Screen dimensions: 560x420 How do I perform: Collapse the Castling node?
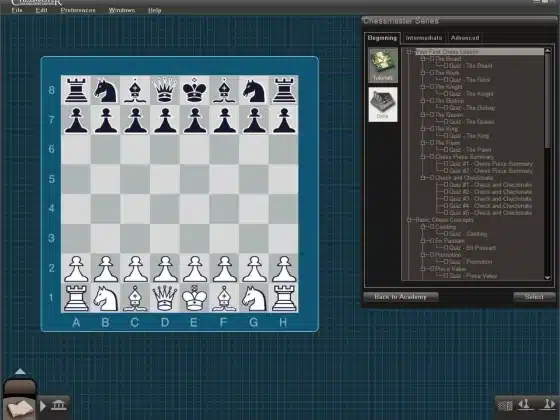point(423,227)
